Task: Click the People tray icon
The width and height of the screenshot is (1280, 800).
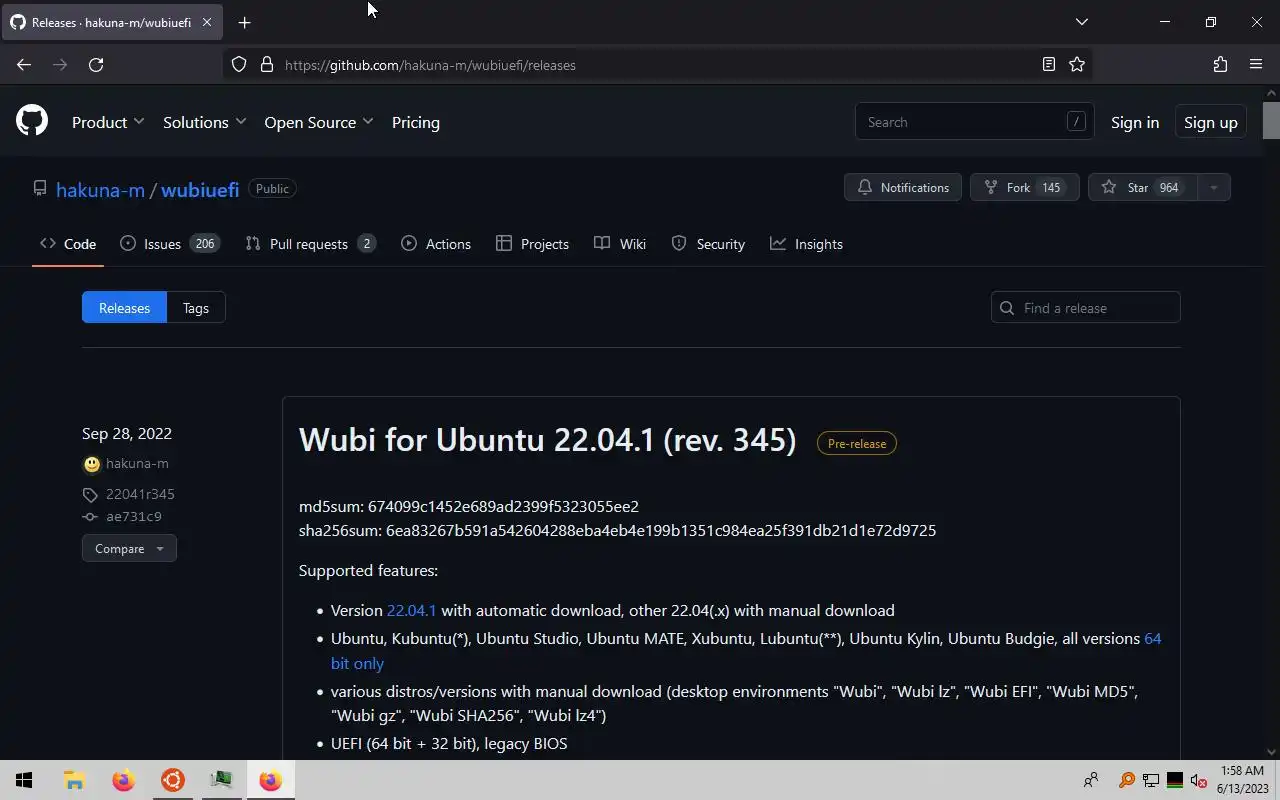Action: coord(1090,781)
